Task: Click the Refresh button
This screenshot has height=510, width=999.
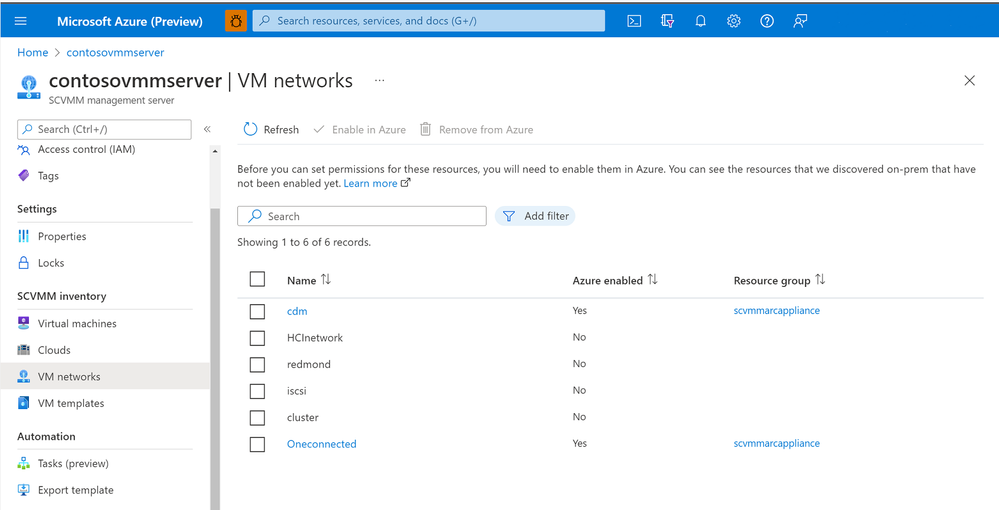Action: click(x=271, y=130)
